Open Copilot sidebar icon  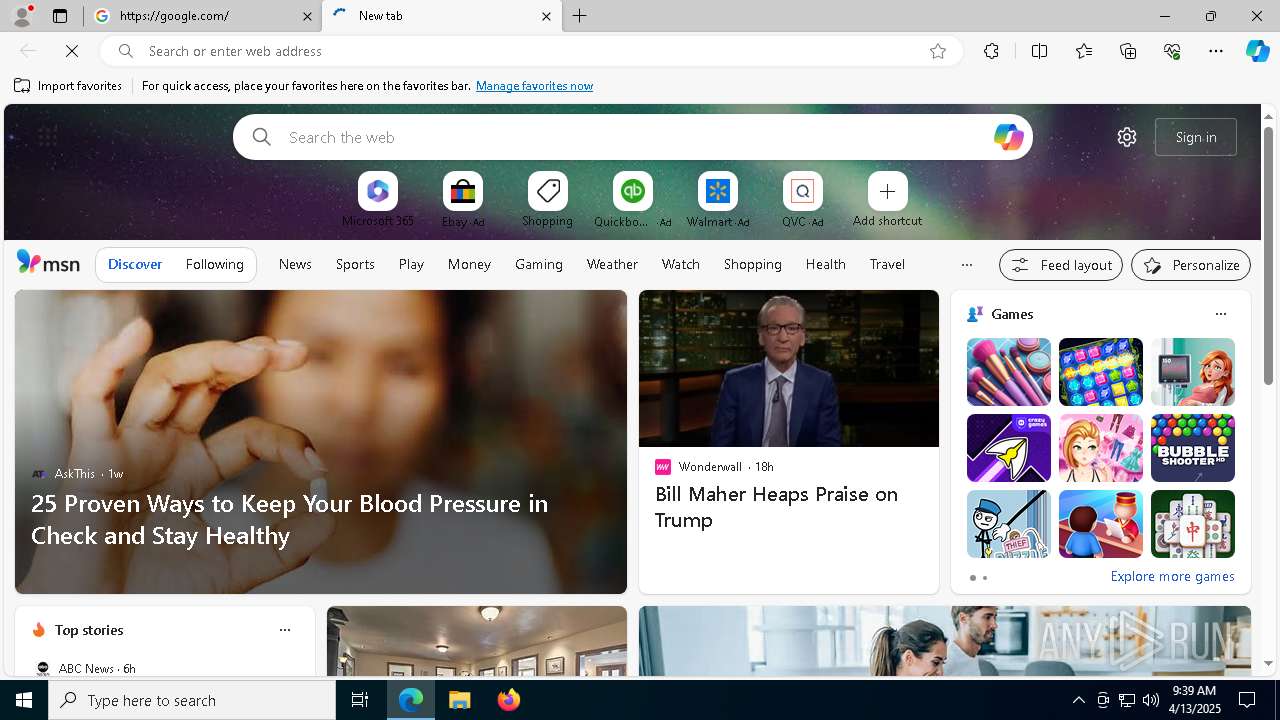click(1258, 51)
